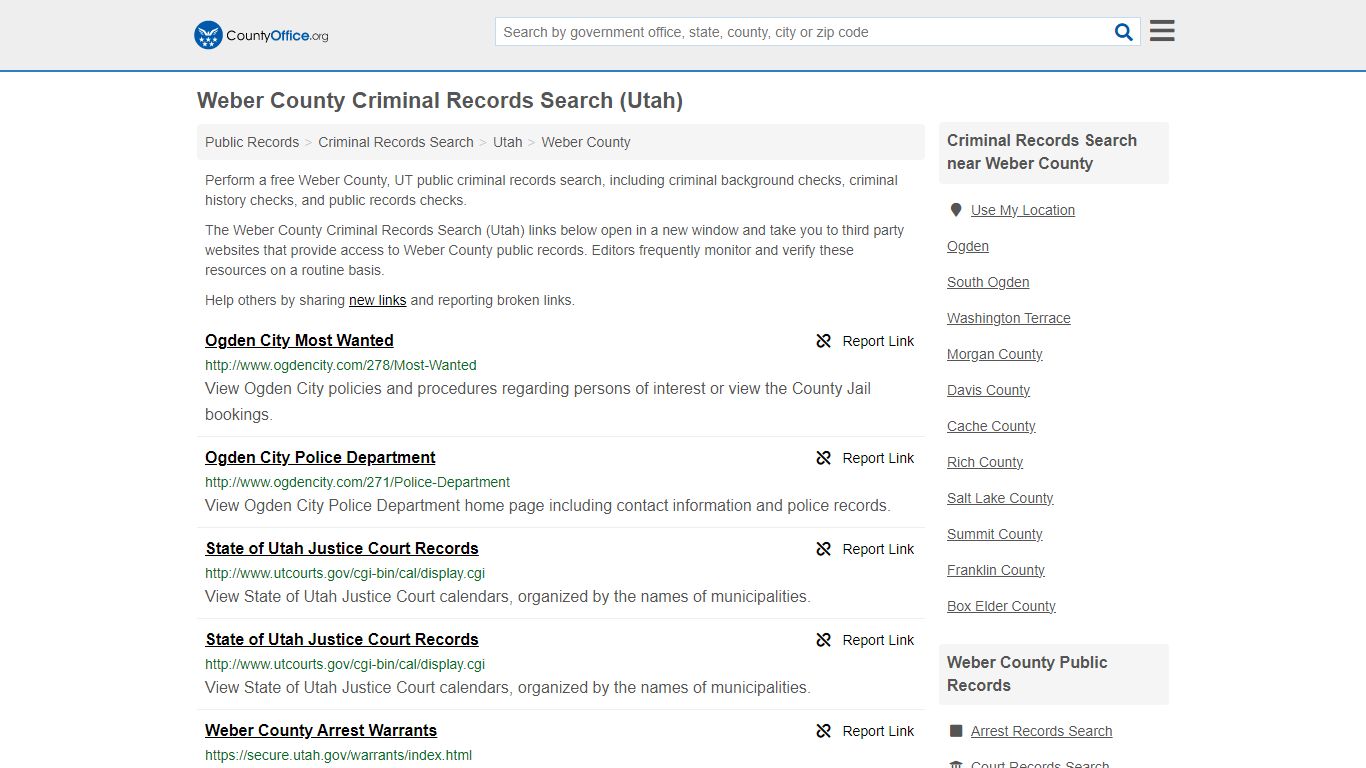Open Public Records breadcrumb
This screenshot has width=1366, height=768.
point(252,142)
